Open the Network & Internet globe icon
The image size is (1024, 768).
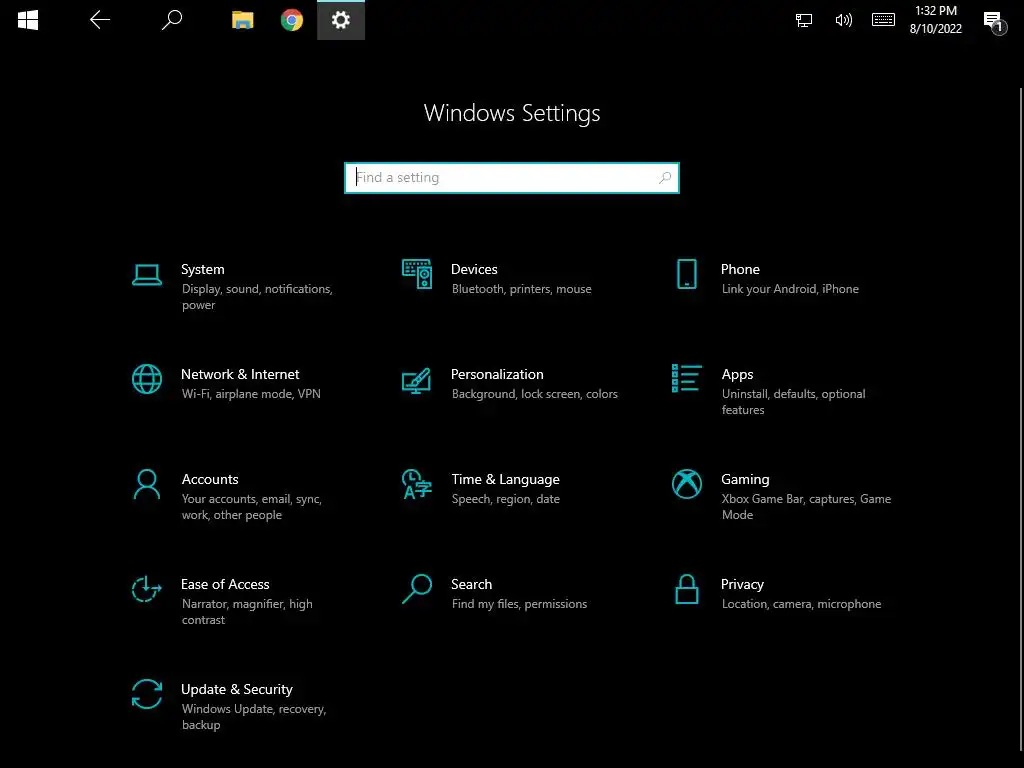(147, 379)
